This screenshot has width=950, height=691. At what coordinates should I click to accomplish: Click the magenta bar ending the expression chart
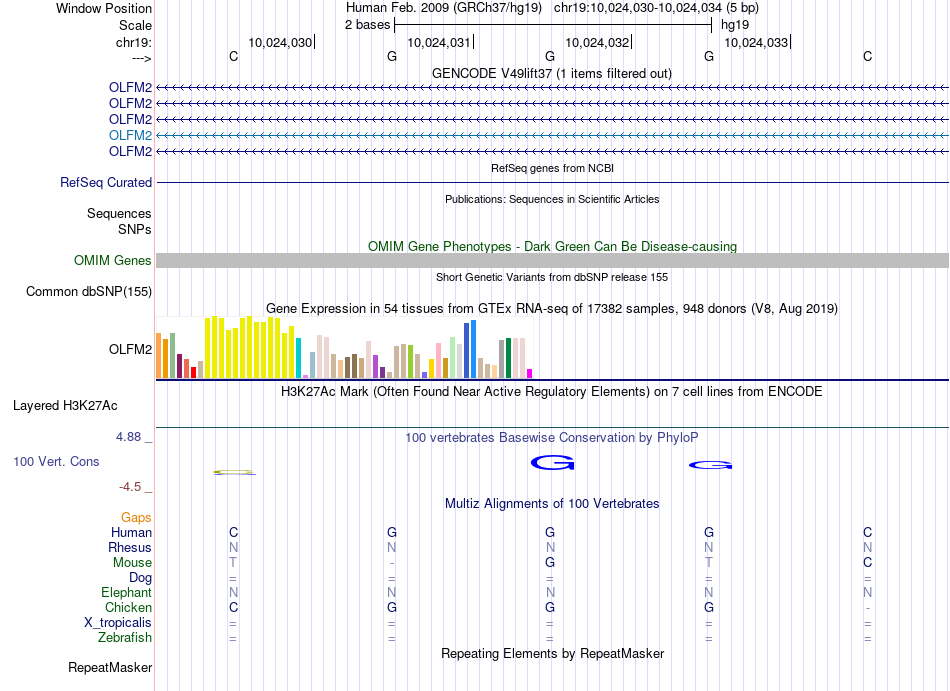coord(530,374)
